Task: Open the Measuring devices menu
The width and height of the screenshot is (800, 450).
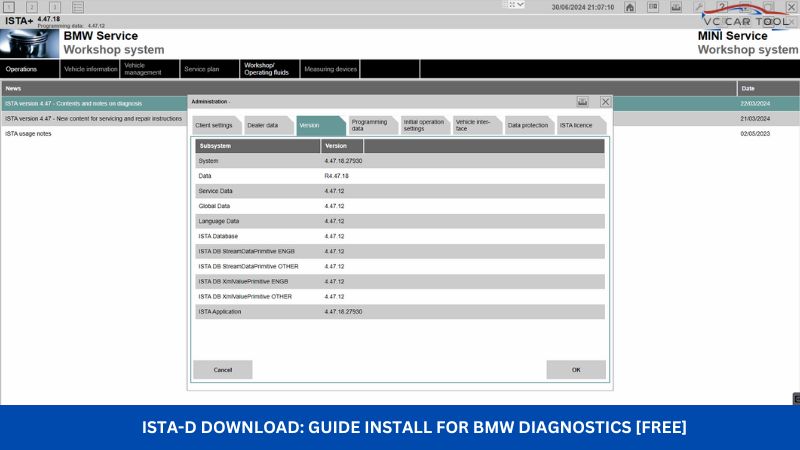Action: (x=330, y=69)
